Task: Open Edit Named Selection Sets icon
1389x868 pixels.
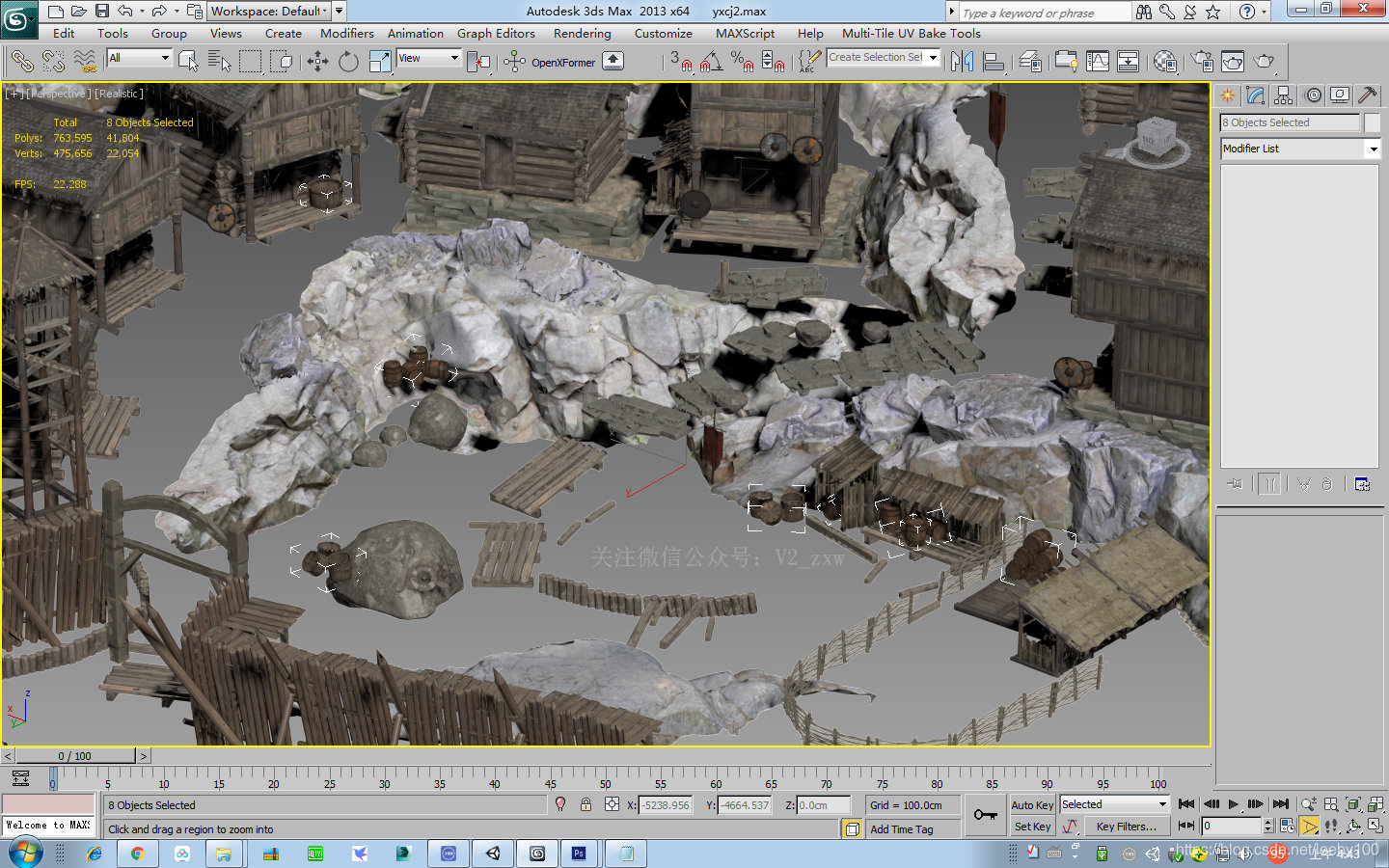Action: click(808, 61)
